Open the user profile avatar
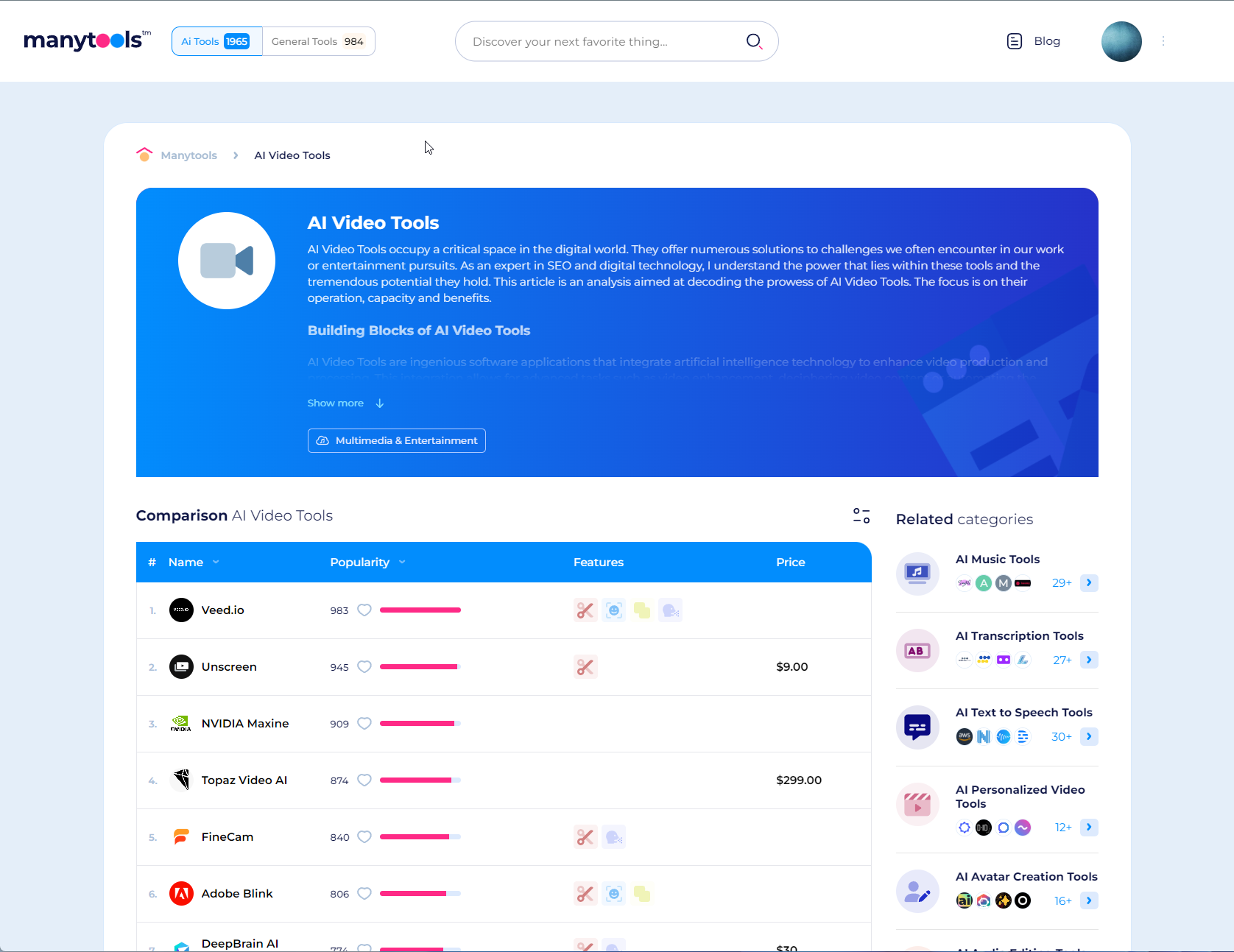 coord(1121,41)
